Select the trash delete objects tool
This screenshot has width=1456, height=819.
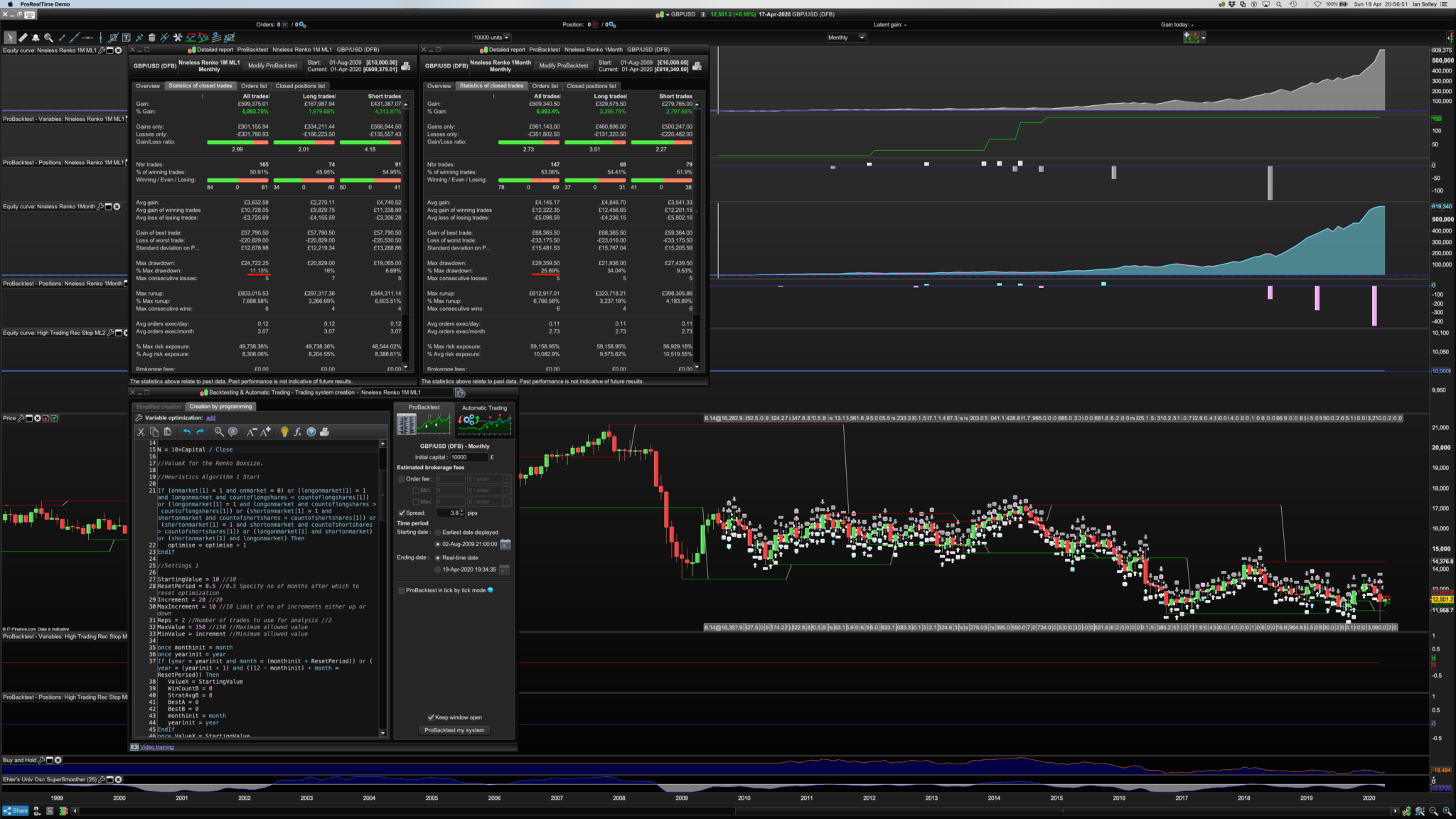[x=151, y=38]
